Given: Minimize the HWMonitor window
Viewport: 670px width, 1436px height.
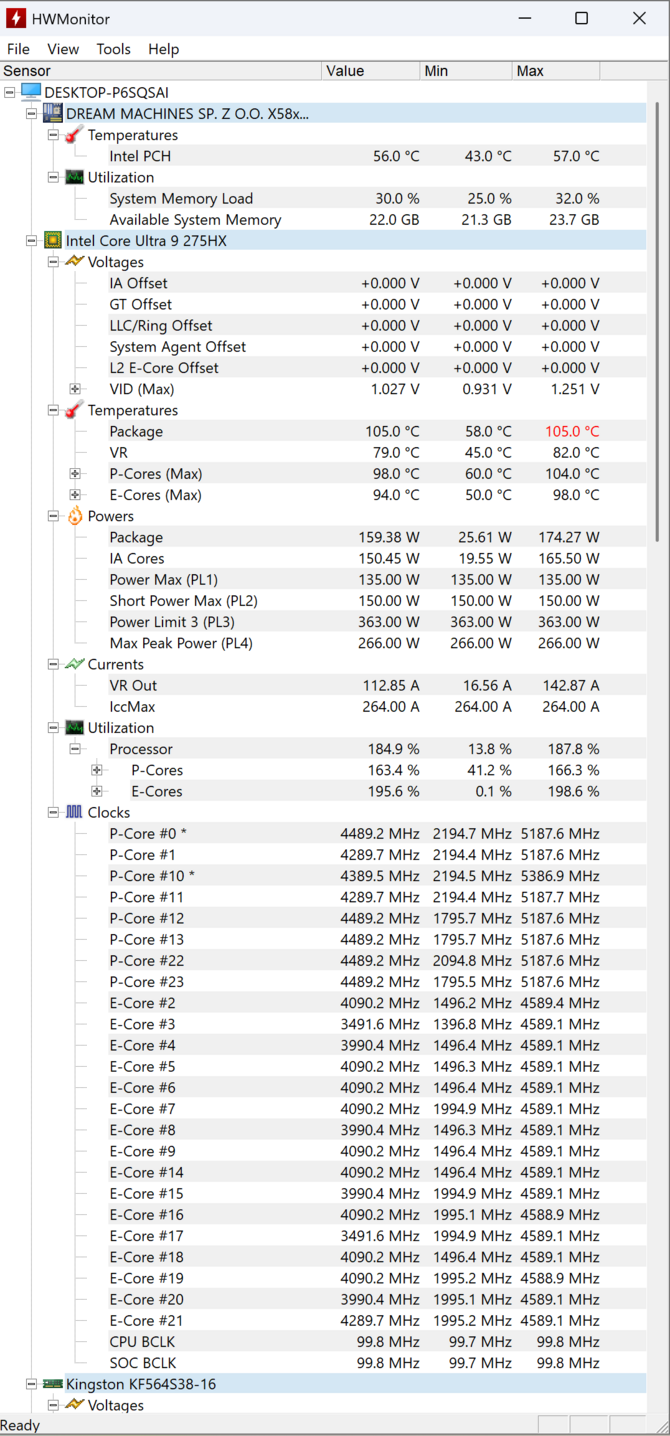Looking at the screenshot, I should click(523, 18).
